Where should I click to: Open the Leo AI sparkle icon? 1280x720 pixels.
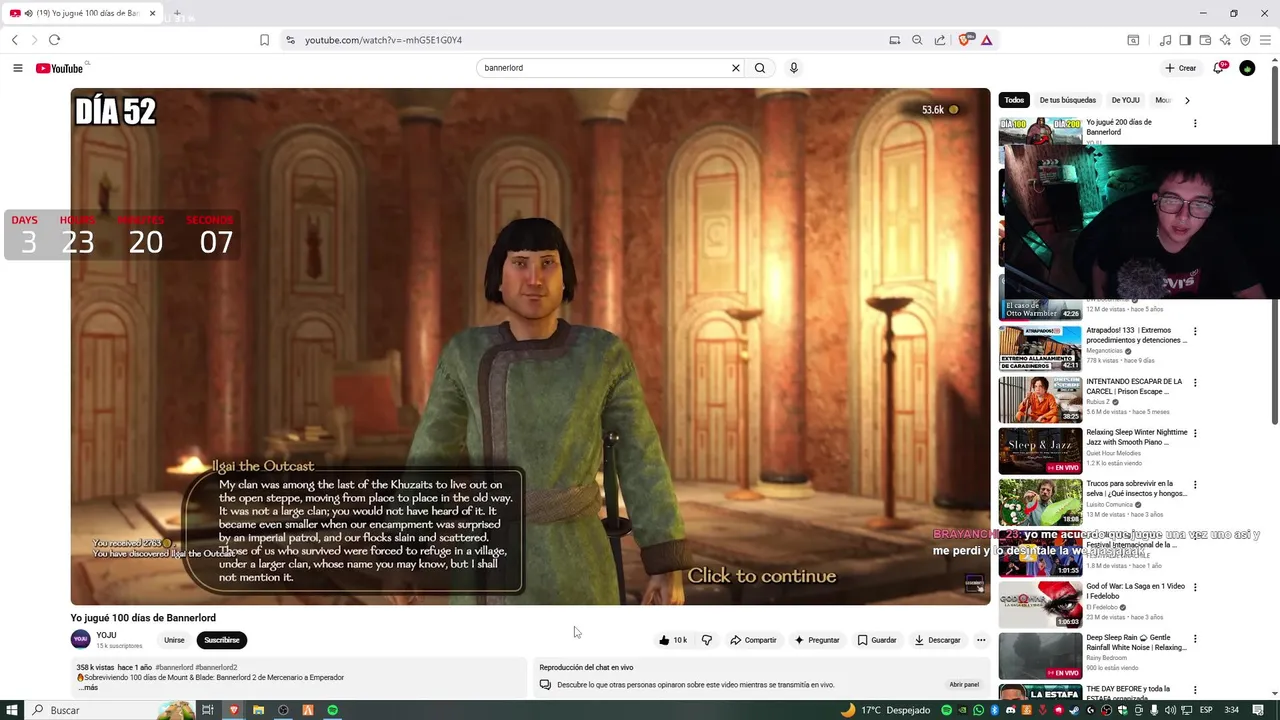[1225, 40]
